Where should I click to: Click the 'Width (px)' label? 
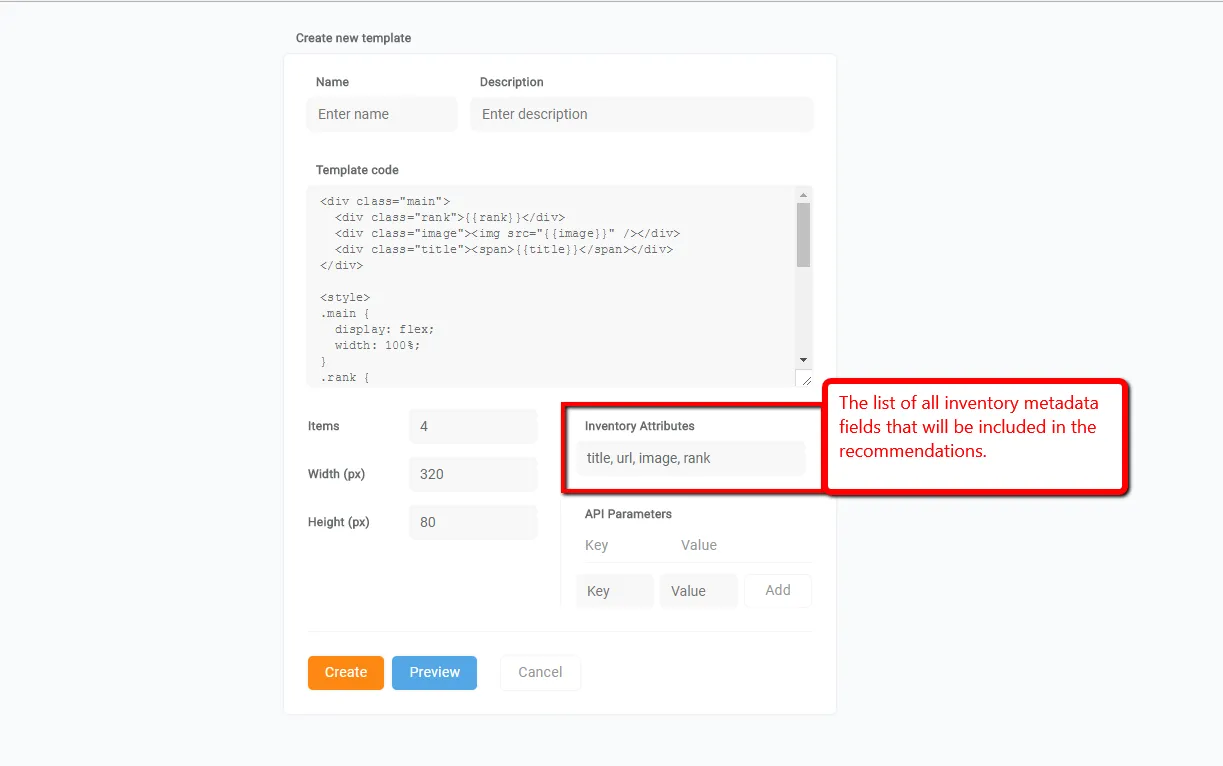(336, 474)
